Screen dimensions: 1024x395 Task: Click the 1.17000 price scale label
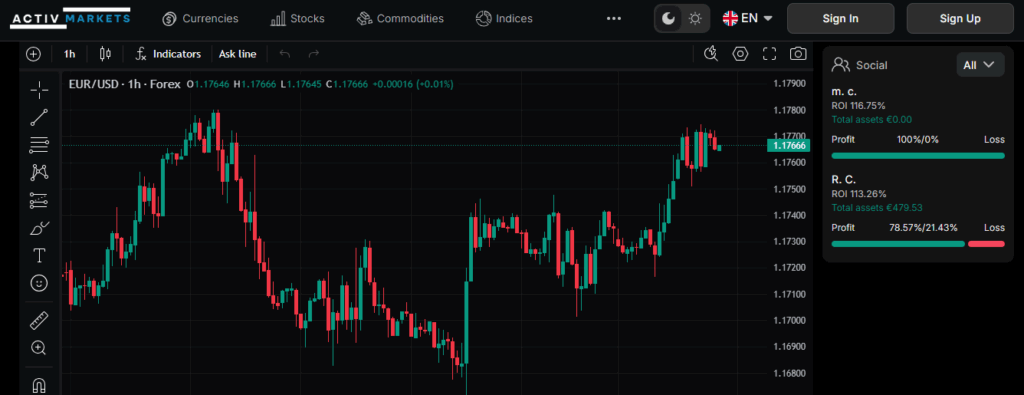[789, 321]
